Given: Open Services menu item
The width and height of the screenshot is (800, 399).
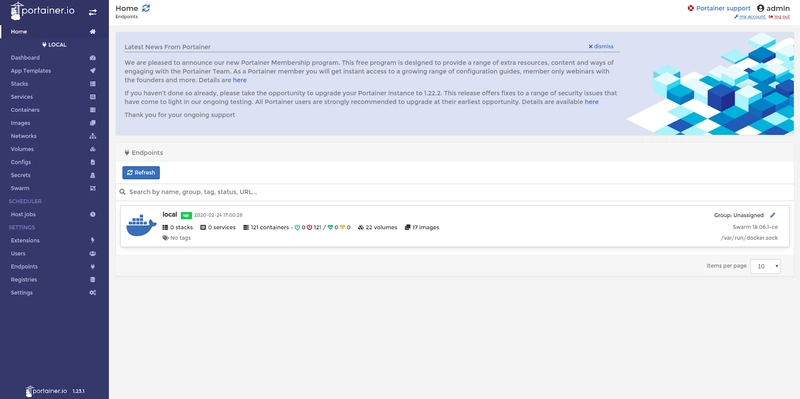Looking at the screenshot, I should coord(21,97).
